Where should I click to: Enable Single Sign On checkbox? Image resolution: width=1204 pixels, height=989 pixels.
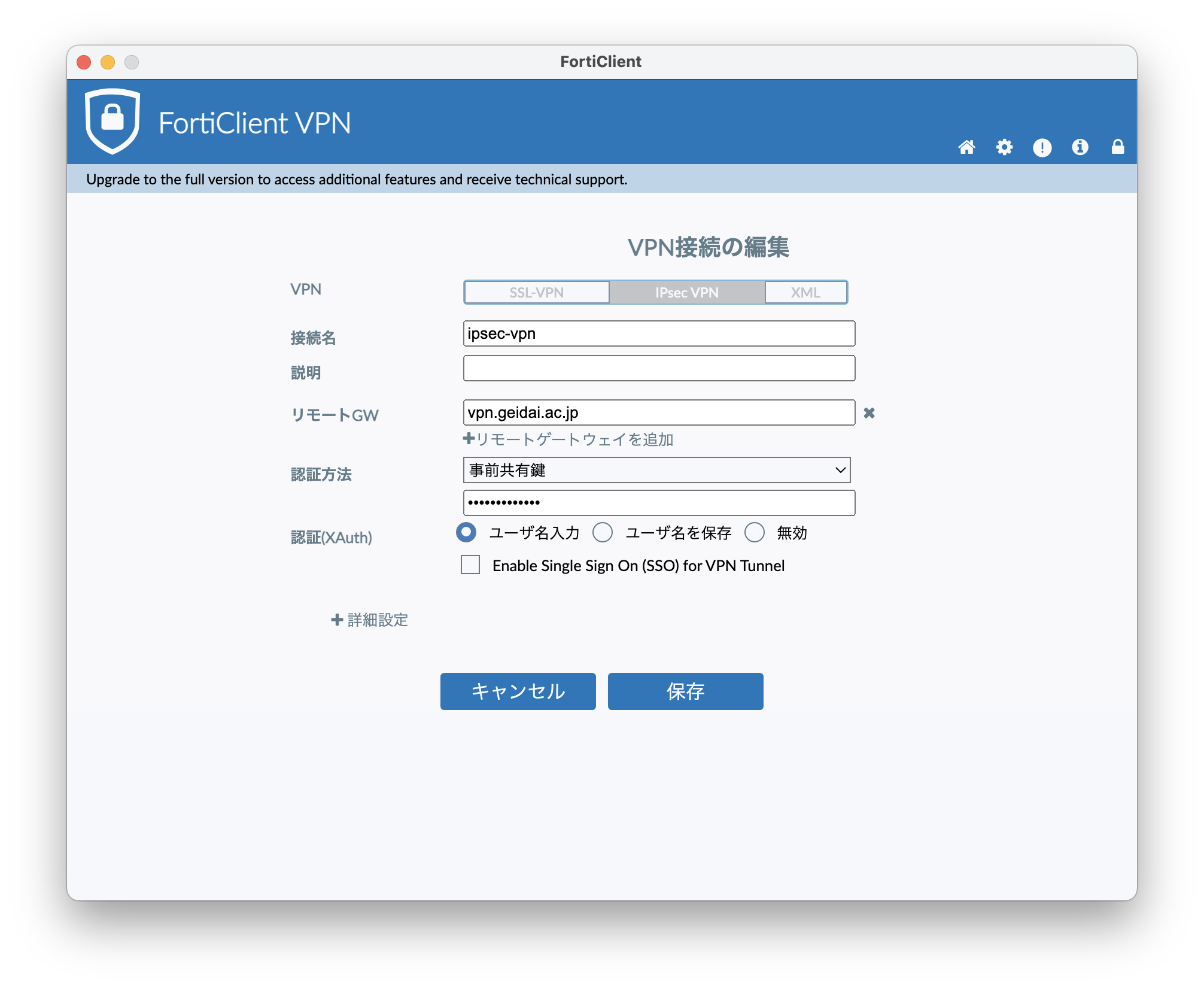[470, 565]
